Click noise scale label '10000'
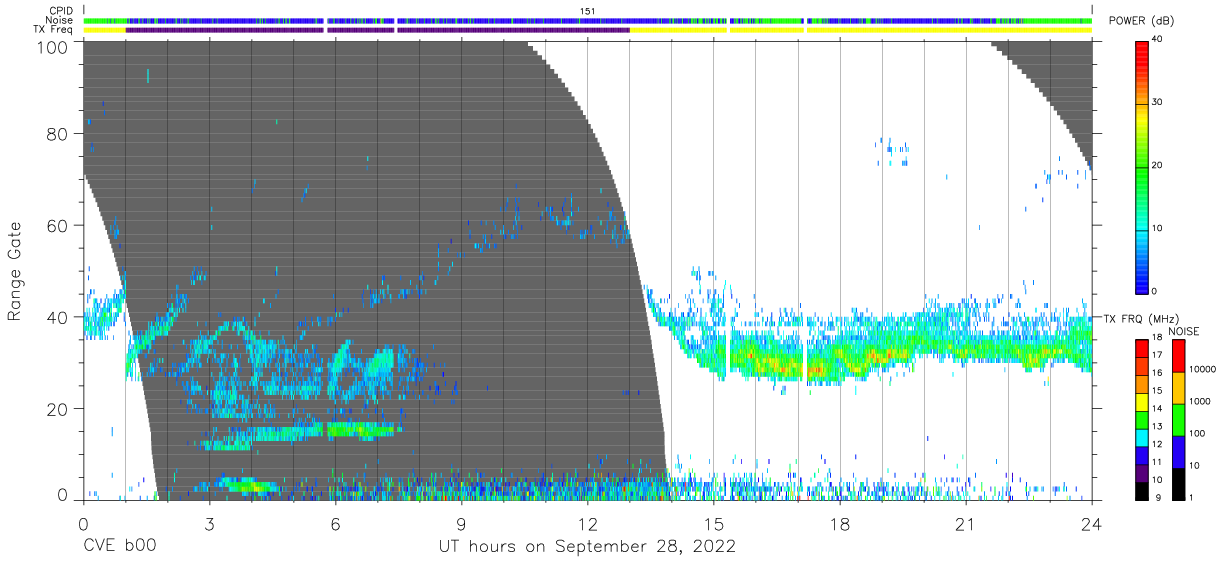This screenshot has width=1228, height=567. click(x=1203, y=369)
